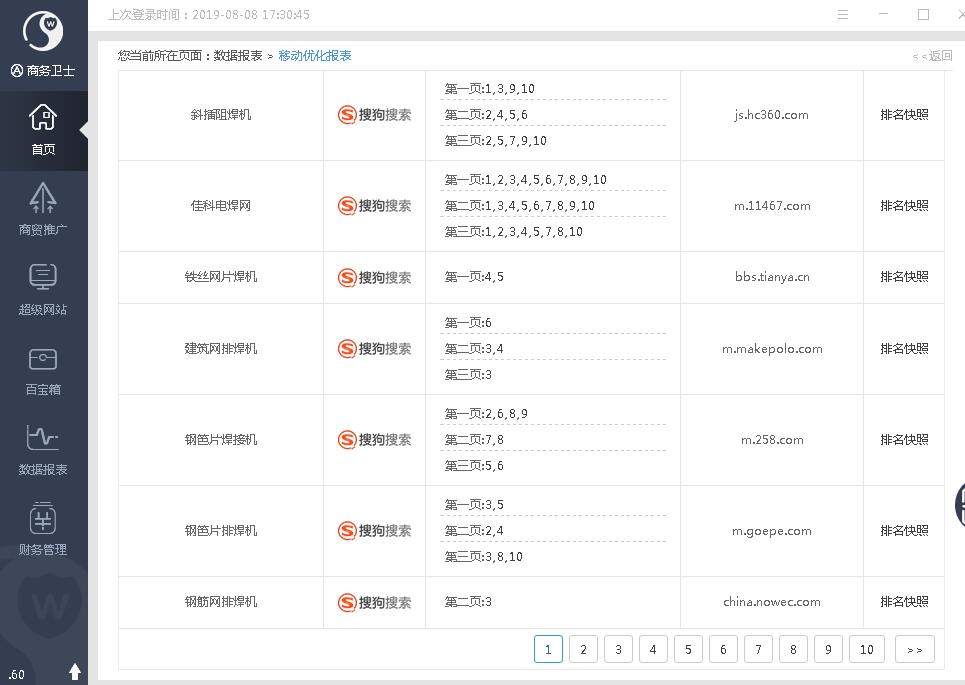Click the 返回 back link

[933, 56]
